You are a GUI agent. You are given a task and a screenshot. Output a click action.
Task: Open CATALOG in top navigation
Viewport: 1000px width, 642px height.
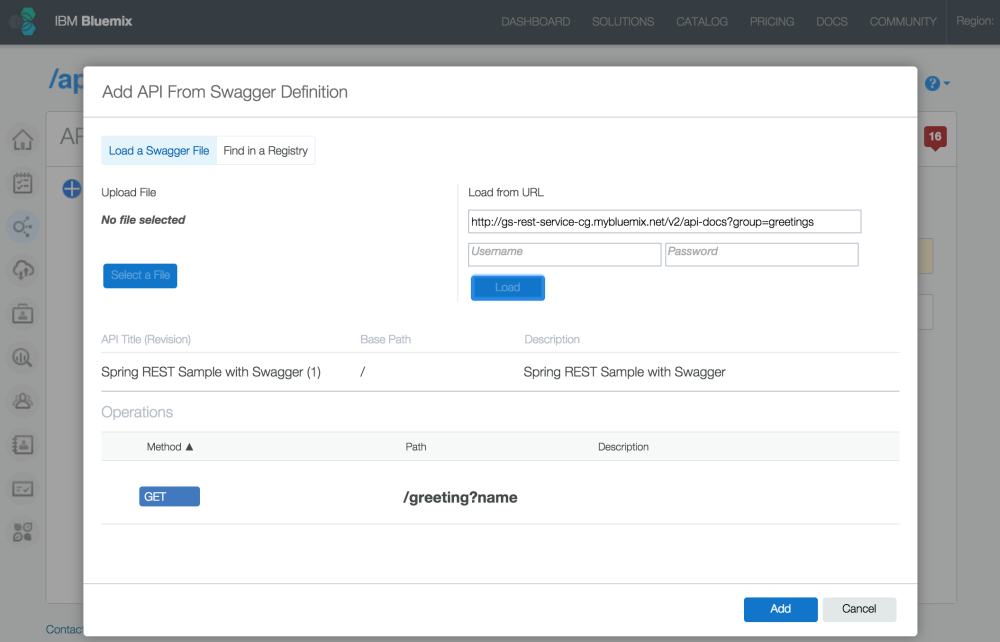tap(702, 22)
